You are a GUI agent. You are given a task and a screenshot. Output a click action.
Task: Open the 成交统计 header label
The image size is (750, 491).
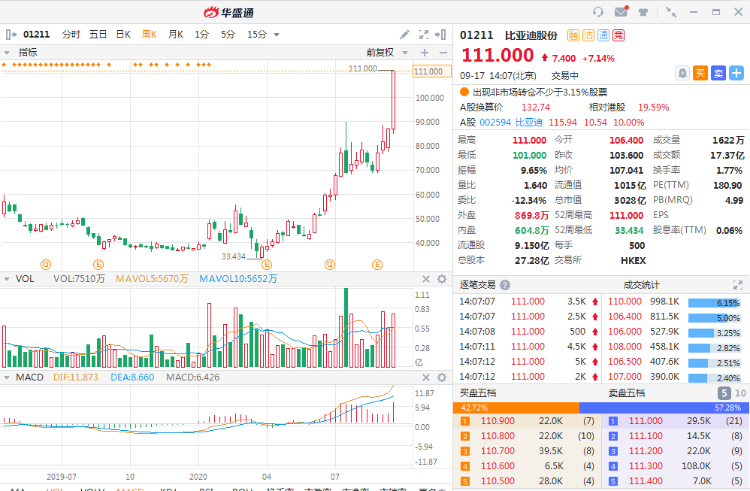(641, 285)
